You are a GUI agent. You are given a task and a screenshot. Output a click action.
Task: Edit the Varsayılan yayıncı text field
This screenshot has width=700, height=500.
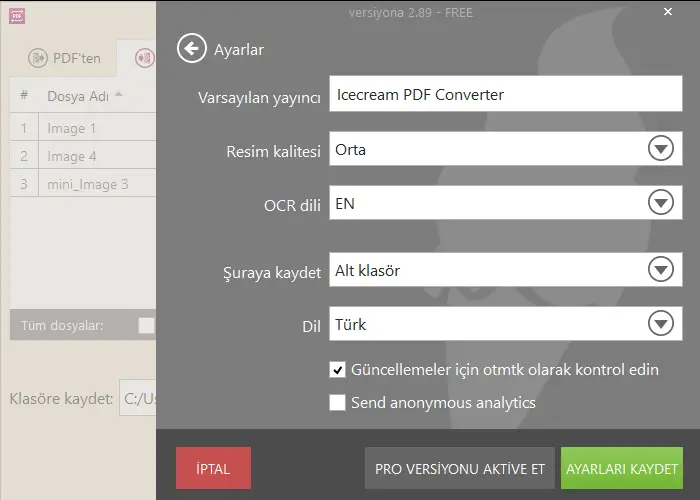click(x=506, y=94)
